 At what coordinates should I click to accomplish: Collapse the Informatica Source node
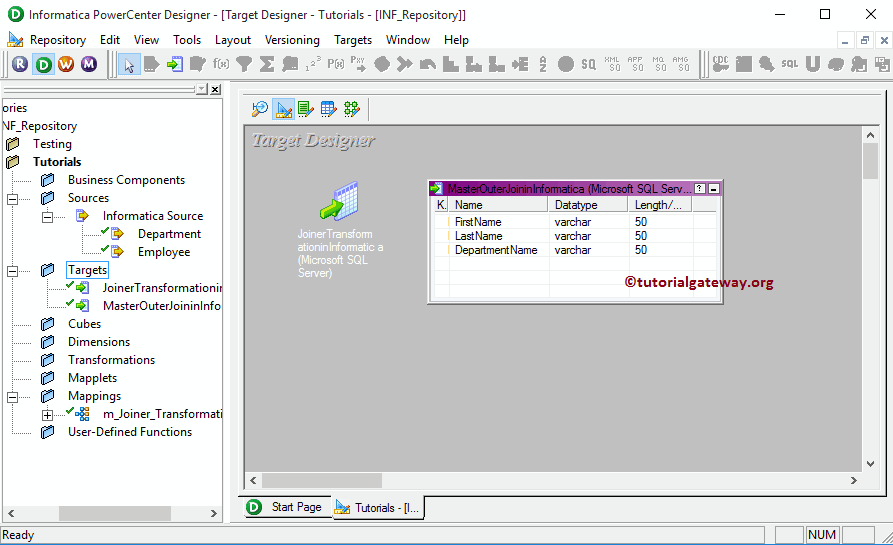tap(47, 218)
